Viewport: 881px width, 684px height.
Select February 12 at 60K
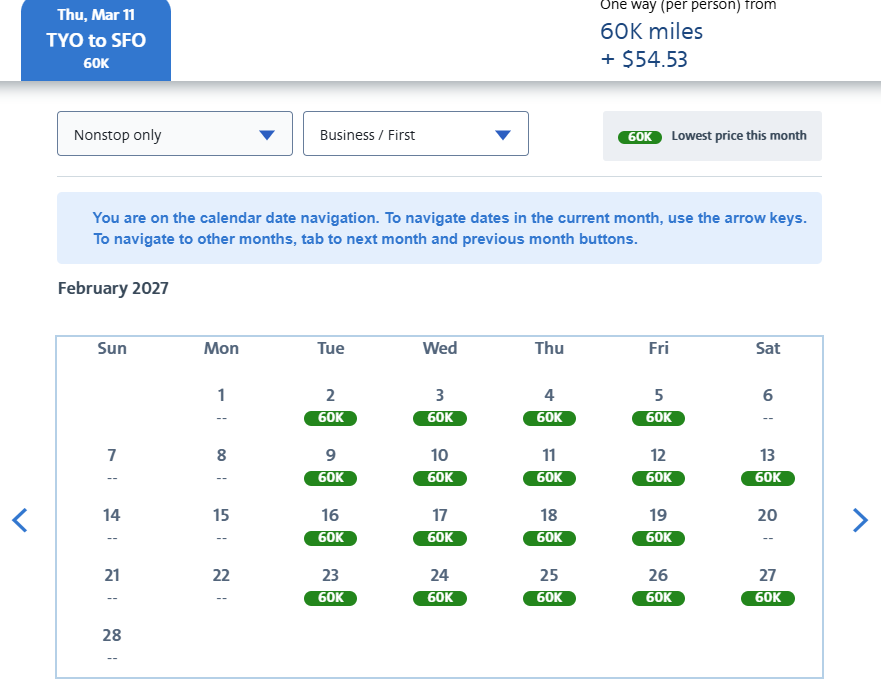click(x=659, y=466)
